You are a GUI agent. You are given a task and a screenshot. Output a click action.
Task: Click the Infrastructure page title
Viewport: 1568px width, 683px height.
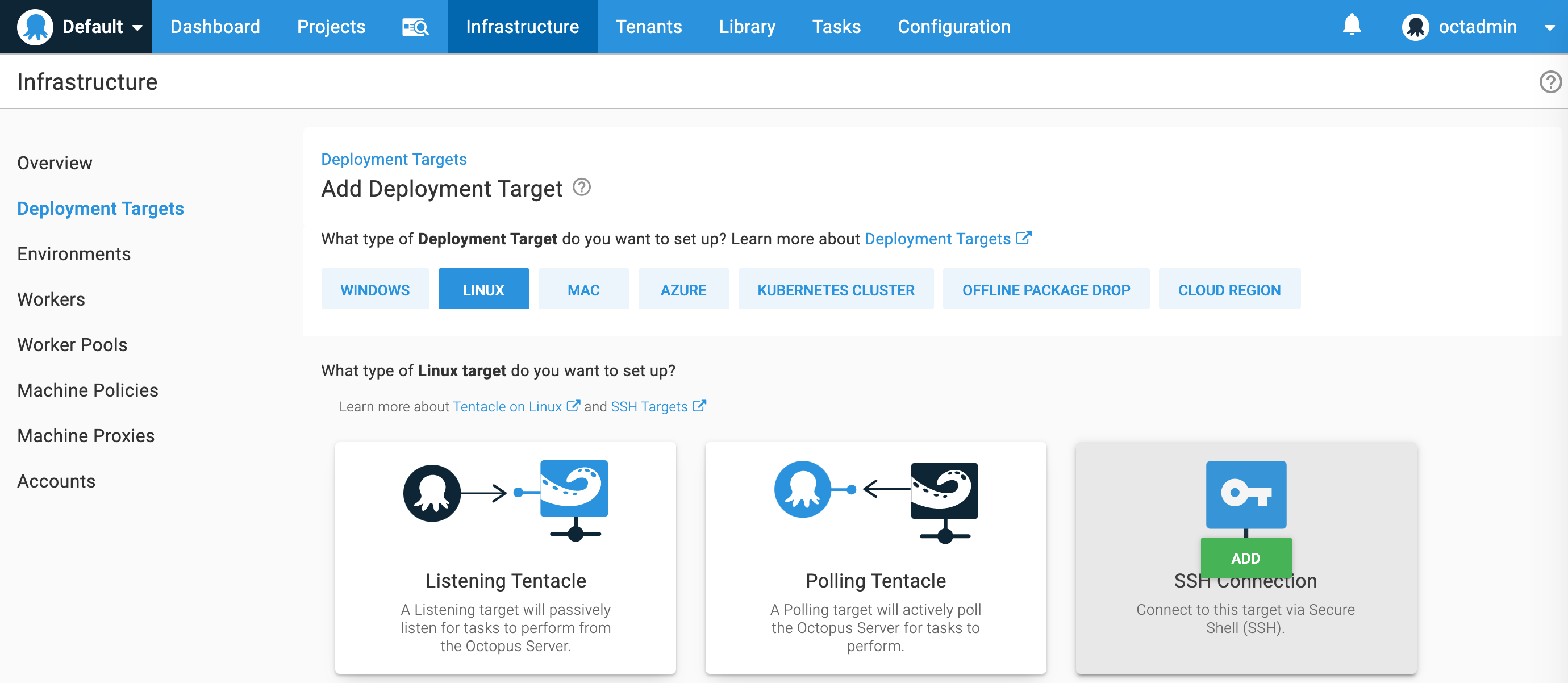(x=87, y=82)
